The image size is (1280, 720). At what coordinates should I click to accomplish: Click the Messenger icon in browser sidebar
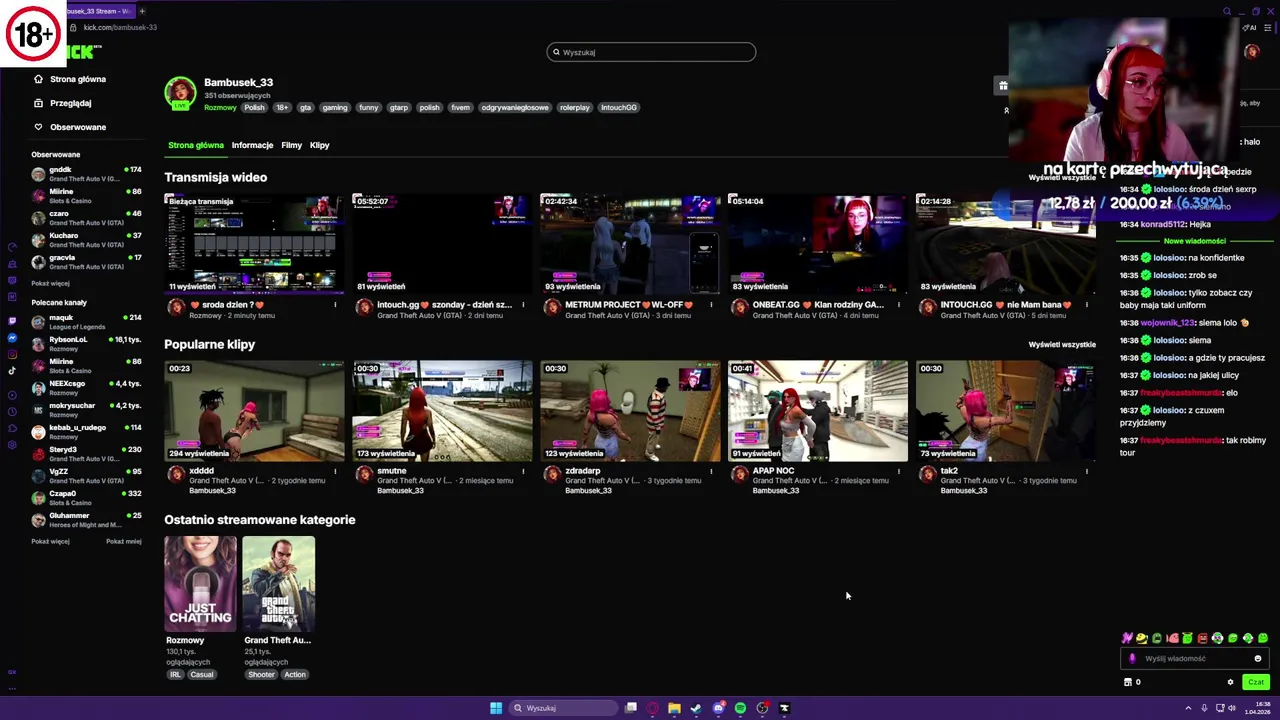12,338
